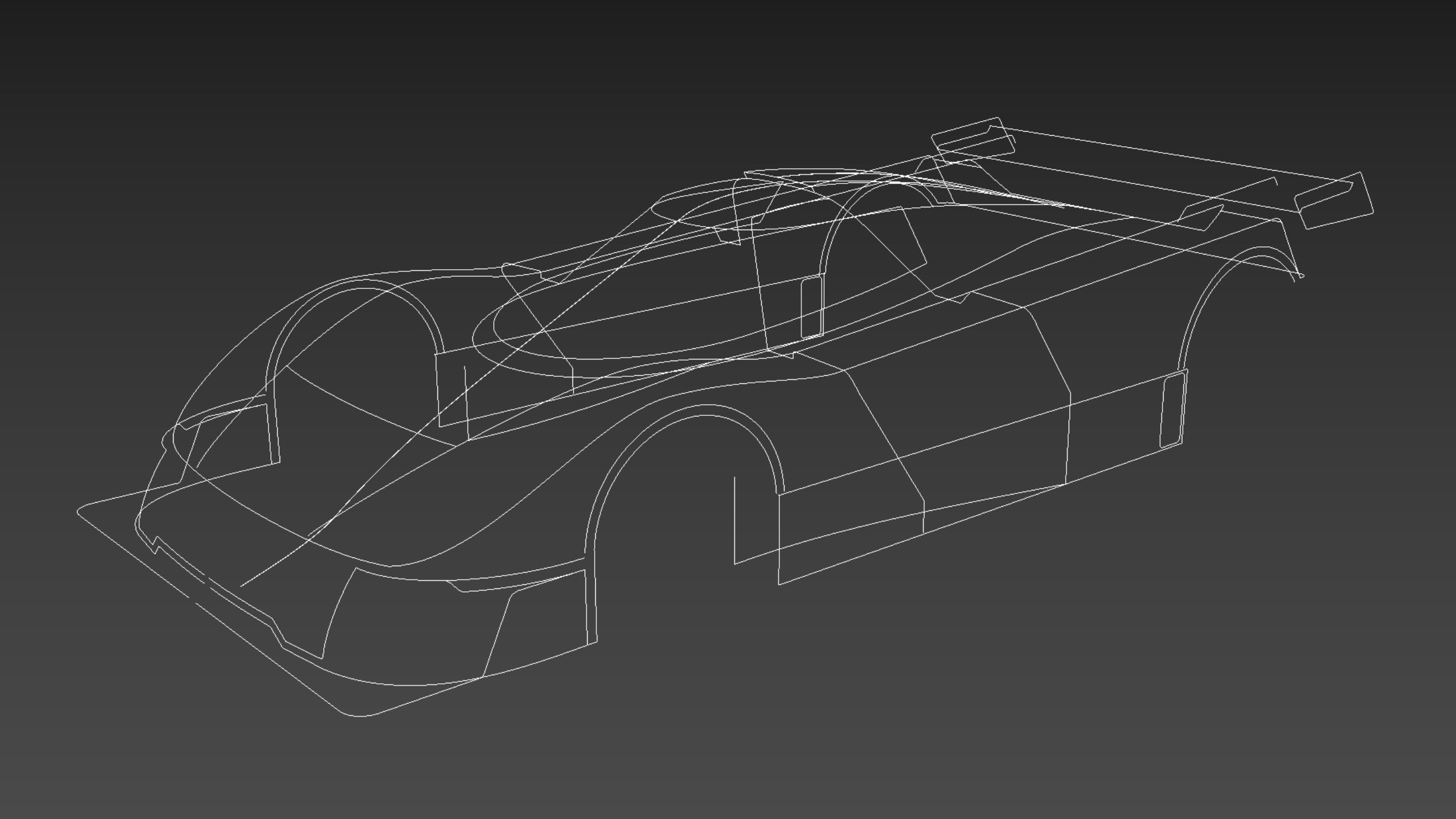This screenshot has height=819, width=1456.
Task: Select the rear wing left endplate outline
Action: [x=973, y=141]
